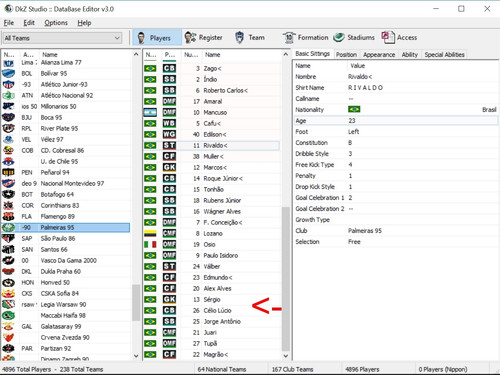Select Vasco Da Gama 2000 team
Screen dimensions: 500x375
tap(69, 260)
